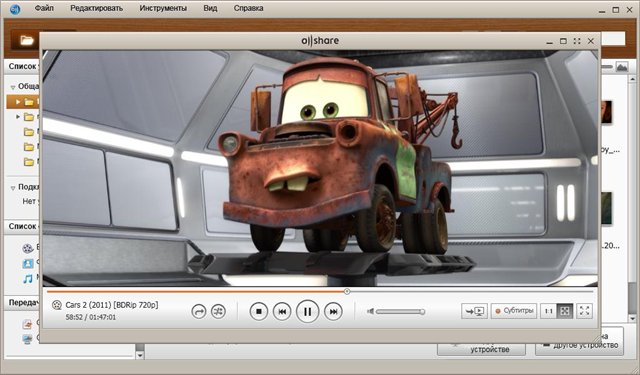This screenshot has width=640, height=375.
Task: Switch to 1:1 video size
Action: point(548,311)
